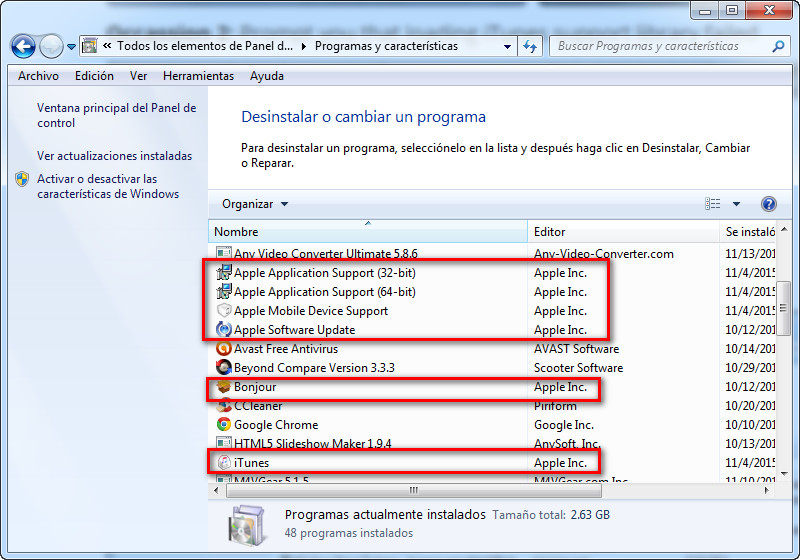Select the Bonjour program name

[x=255, y=387]
